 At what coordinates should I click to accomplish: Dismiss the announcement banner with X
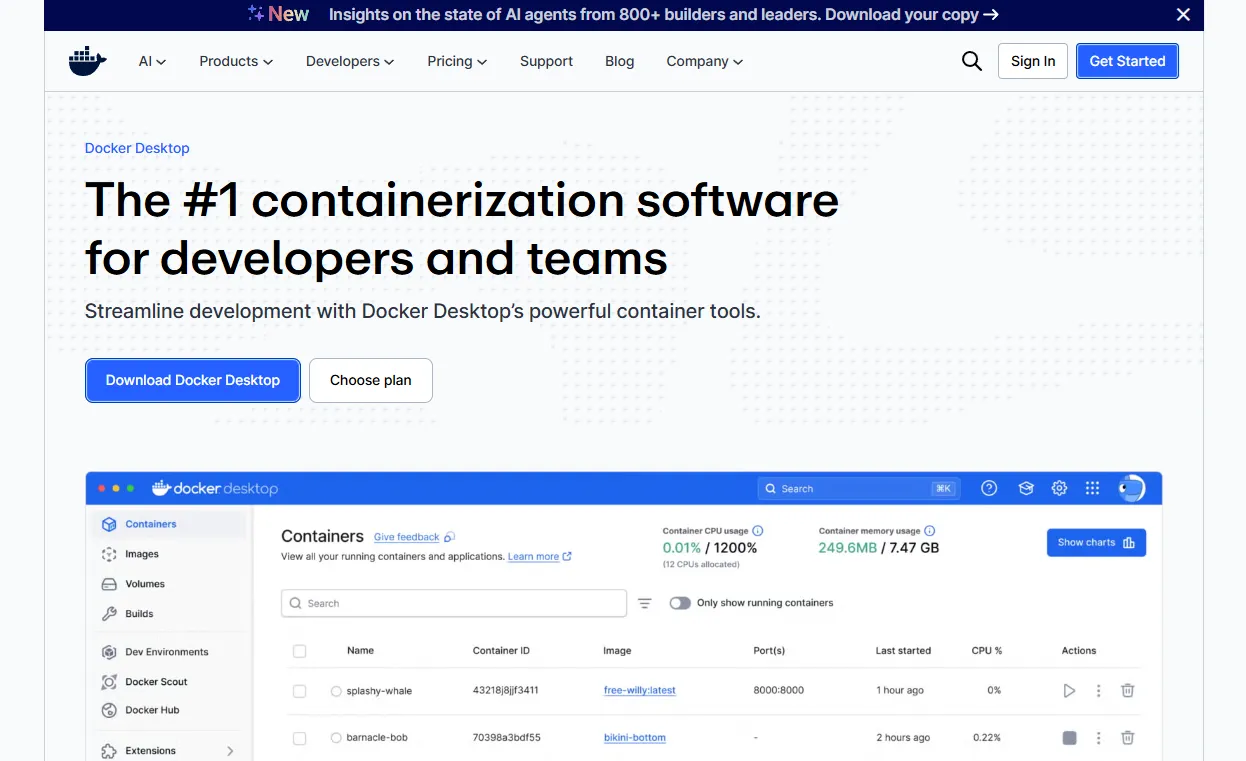(x=1183, y=14)
